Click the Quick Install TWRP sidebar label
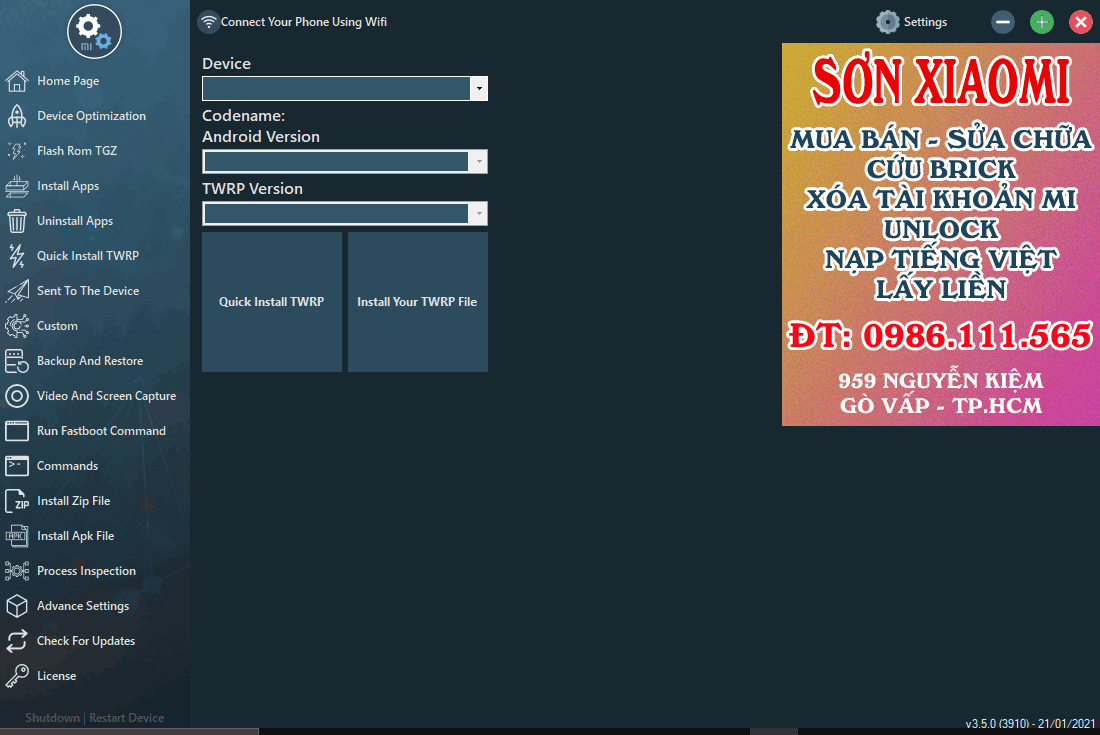 point(88,256)
